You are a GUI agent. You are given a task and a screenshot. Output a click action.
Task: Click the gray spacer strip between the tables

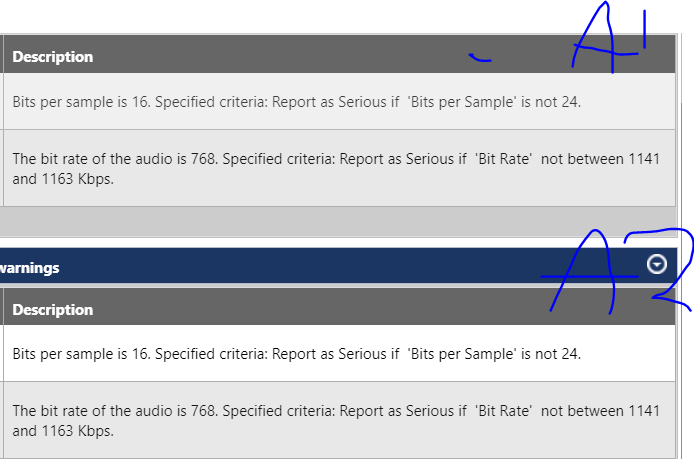click(338, 221)
